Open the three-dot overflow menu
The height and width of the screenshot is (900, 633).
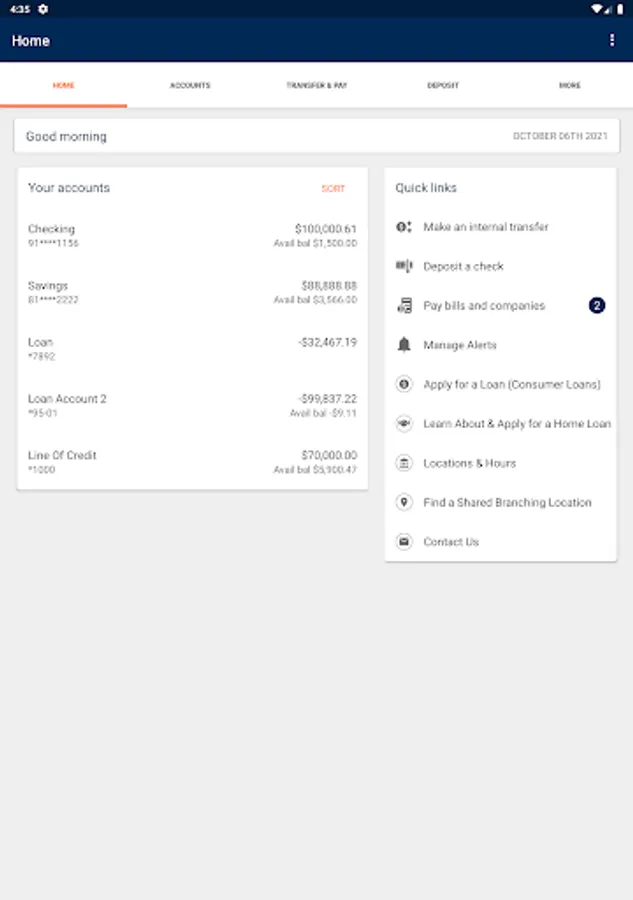(x=612, y=41)
